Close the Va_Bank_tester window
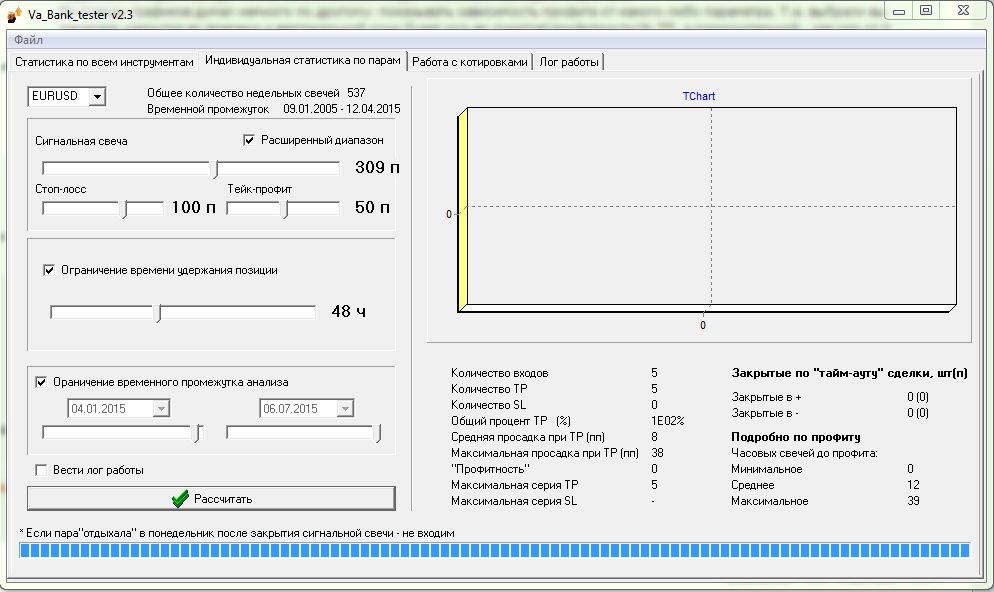The height and width of the screenshot is (592, 994). tap(964, 10)
